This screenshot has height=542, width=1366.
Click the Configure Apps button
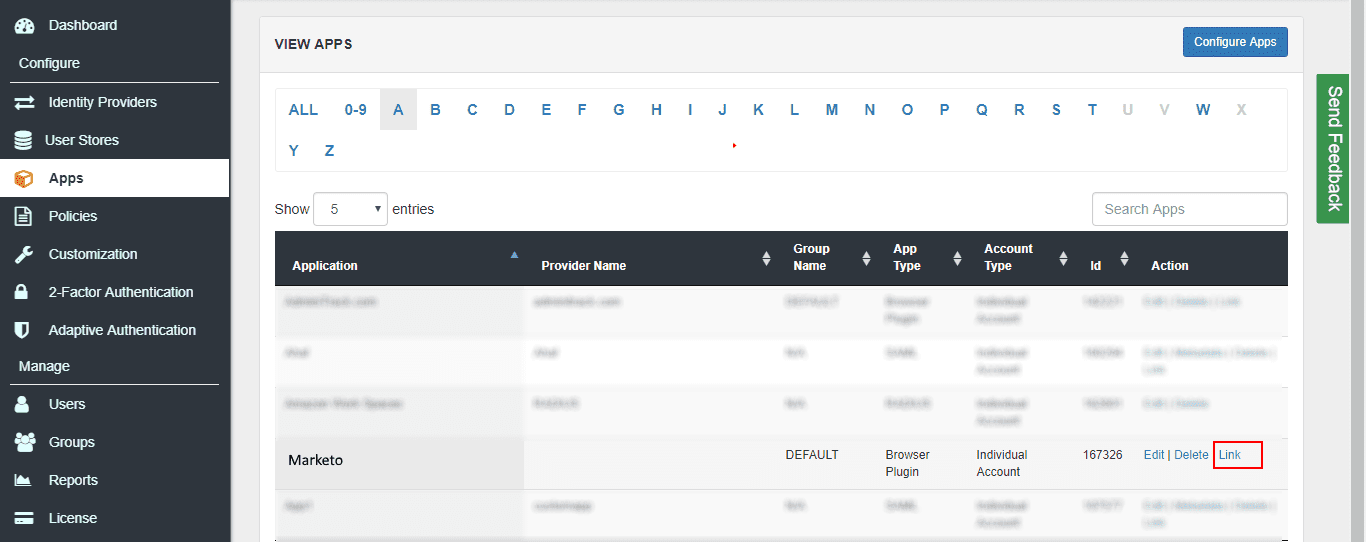pyautogui.click(x=1235, y=42)
